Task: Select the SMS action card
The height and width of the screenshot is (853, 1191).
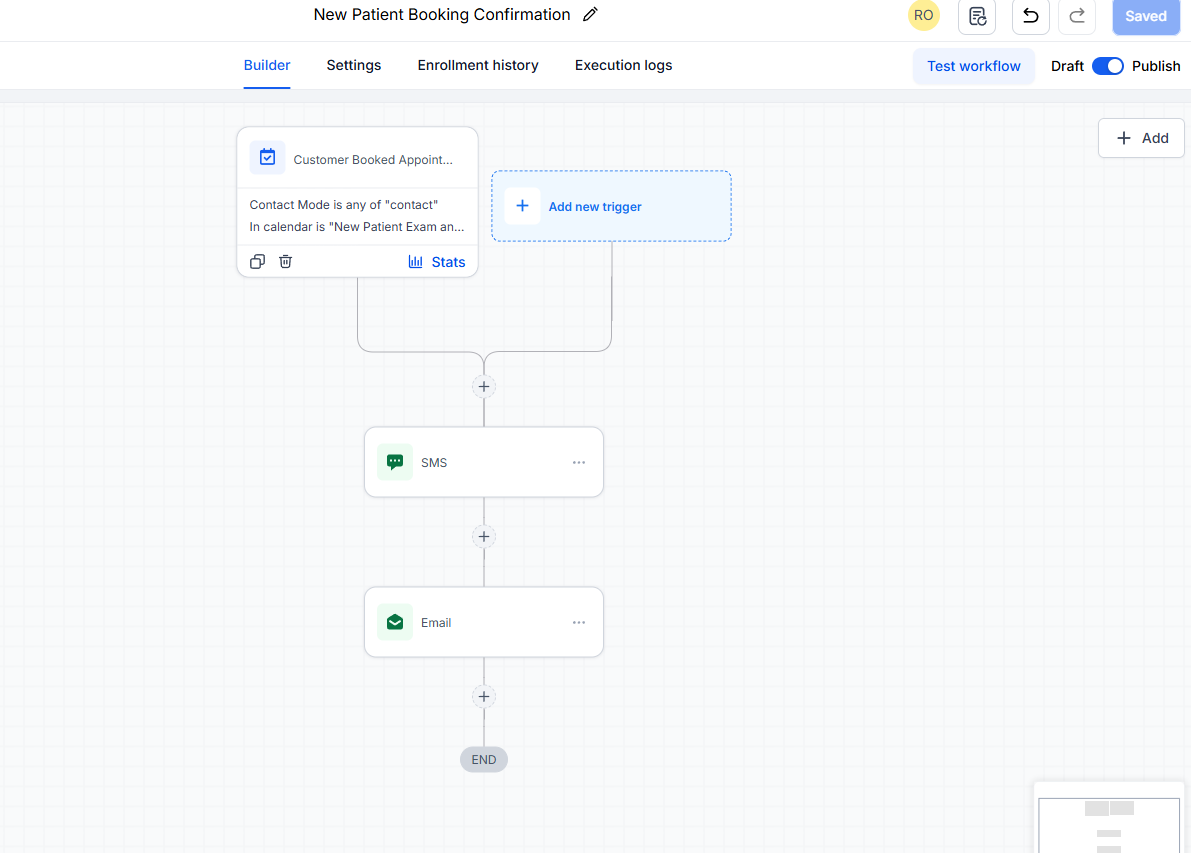Action: 484,463
